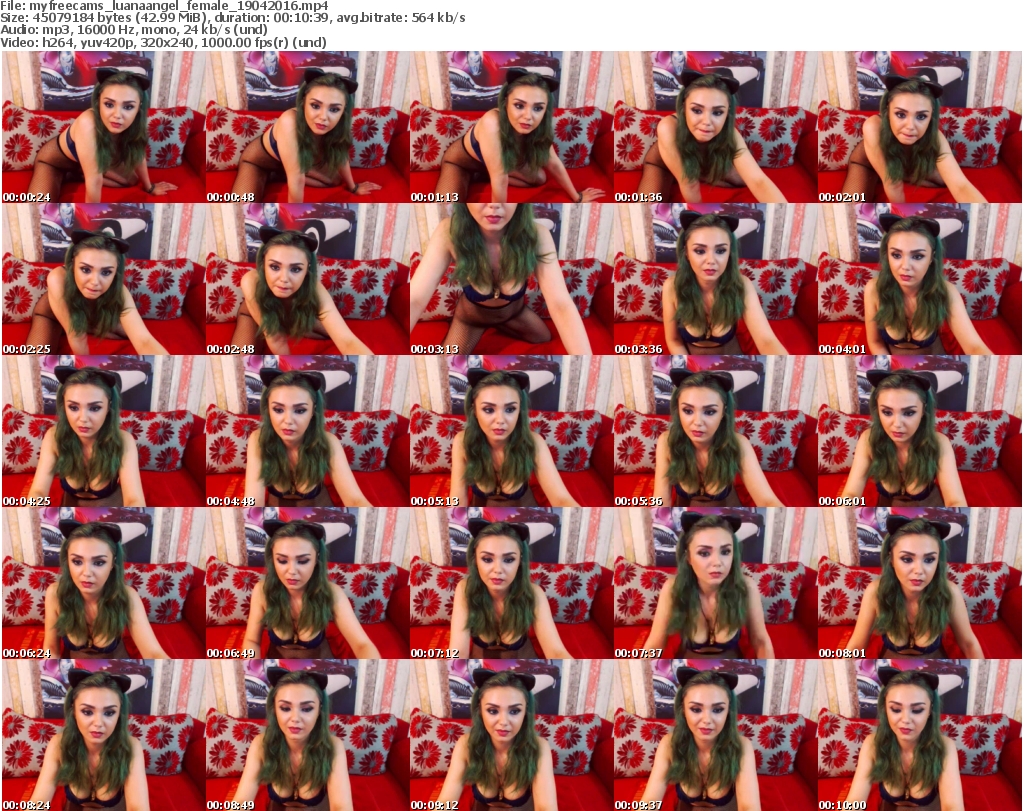Click the 'Size: 45079184 bytes' info line
1024x811 pixels.
[x=232, y=18]
